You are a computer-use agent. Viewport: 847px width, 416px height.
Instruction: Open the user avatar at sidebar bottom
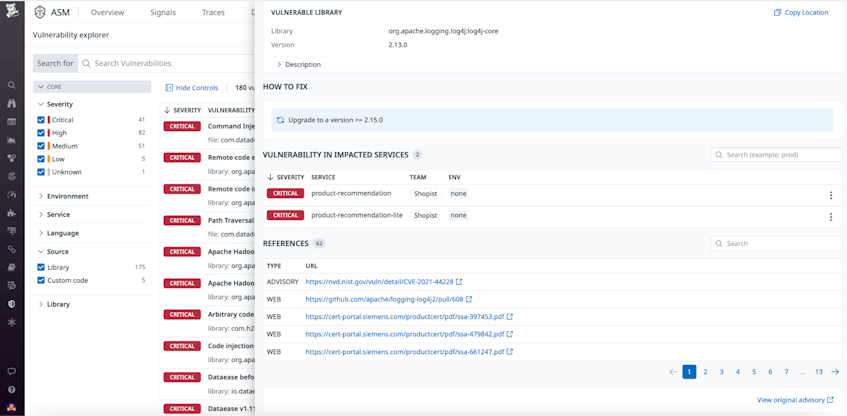point(12,407)
